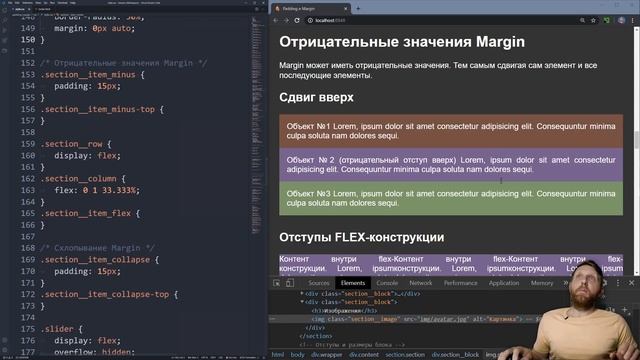Click the 'Отступы FLEX-конструкции' heading
Image resolution: width=640 pixels, height=360 pixels.
pyautogui.click(x=362, y=237)
